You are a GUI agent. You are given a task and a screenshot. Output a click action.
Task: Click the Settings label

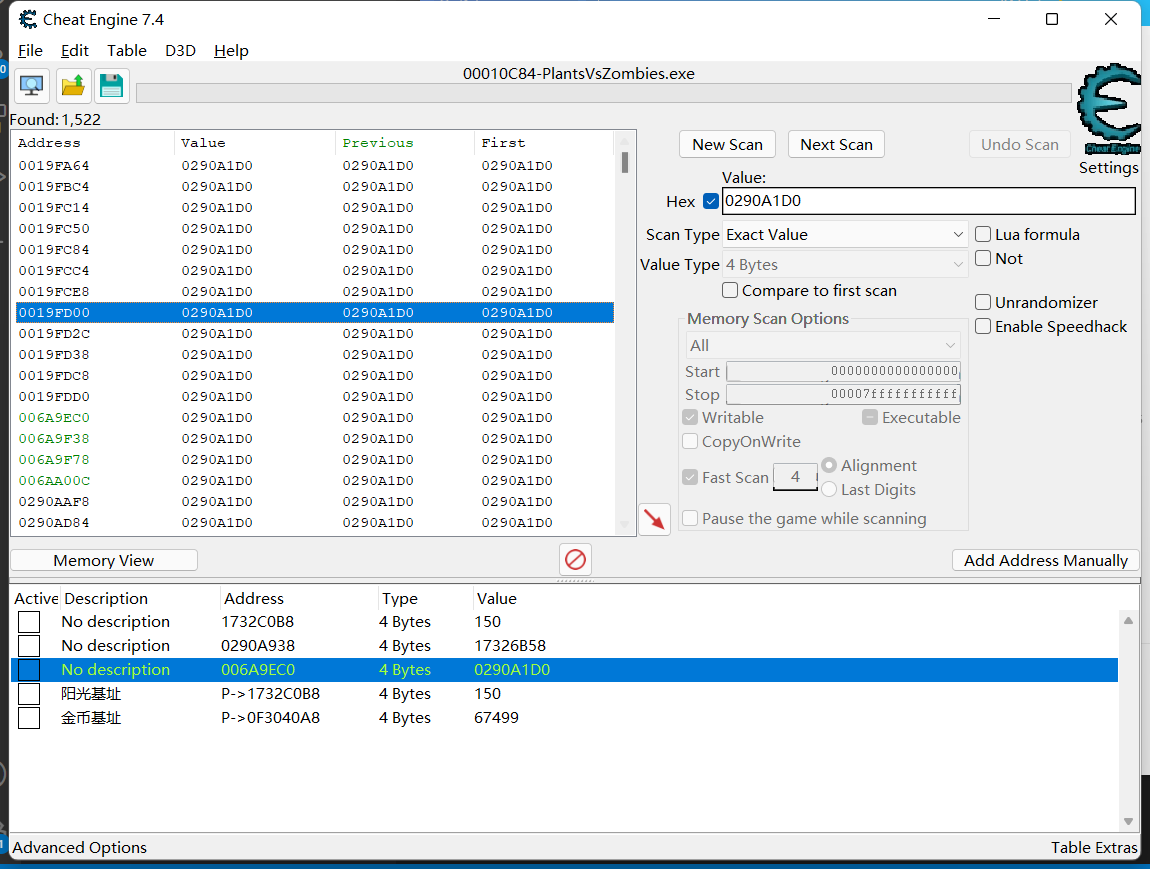(x=1108, y=168)
